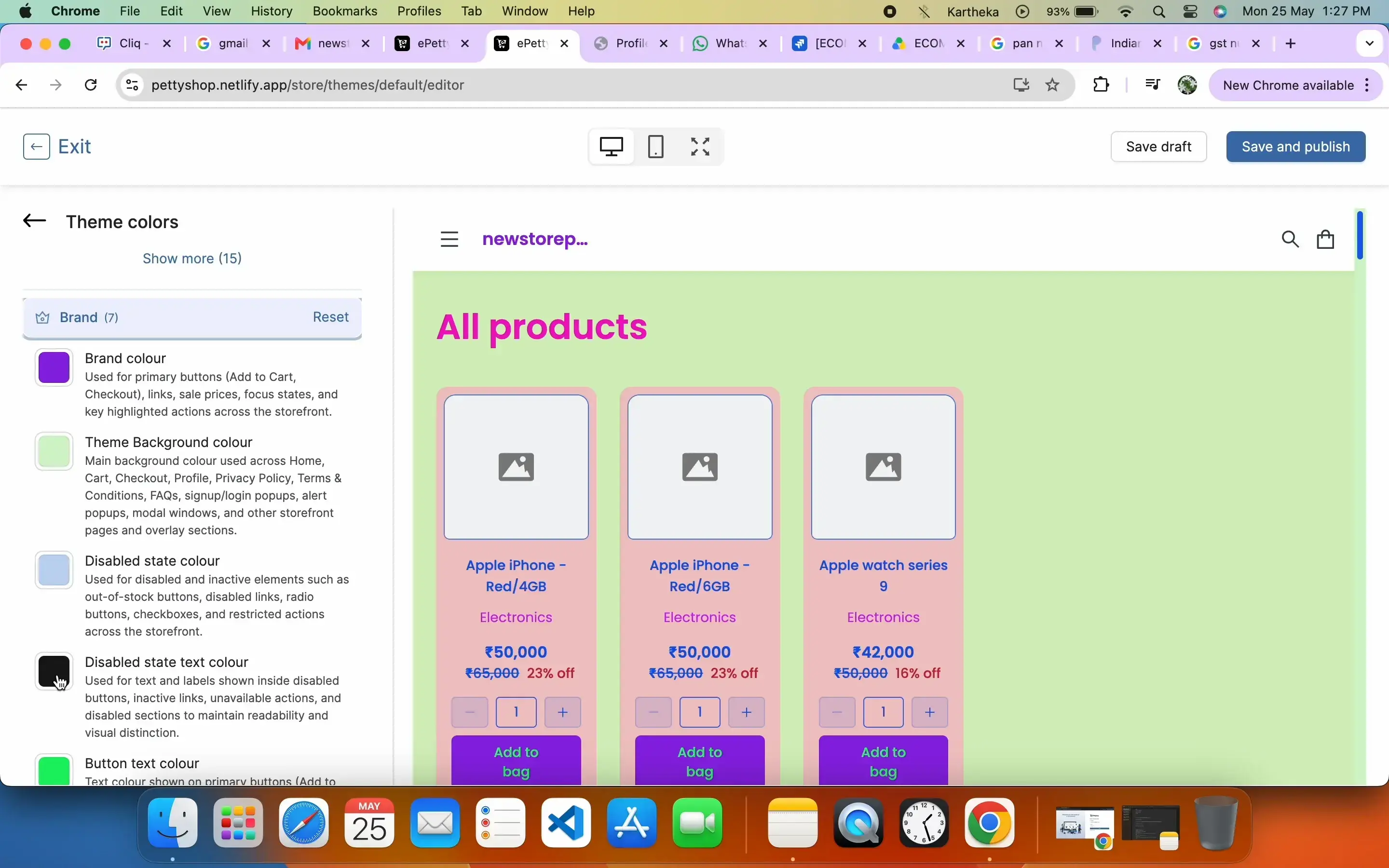Image resolution: width=1389 pixels, height=868 pixels.
Task: Increase quantity for Apple iPhone - Red/4GB
Action: [x=563, y=713]
